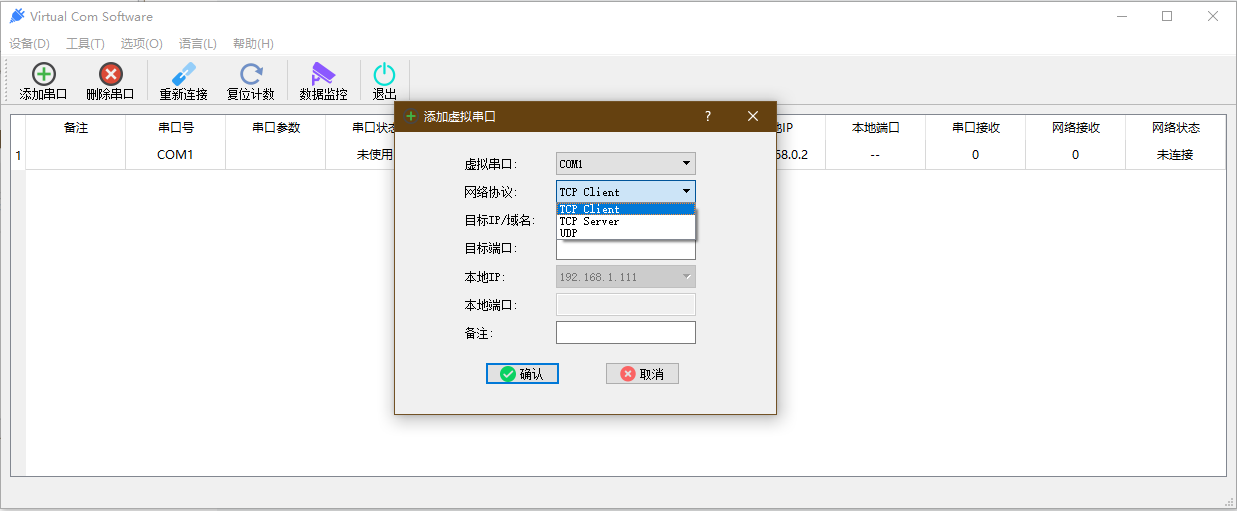Click the 本地端口 input field
1237x511 pixels.
point(626,305)
